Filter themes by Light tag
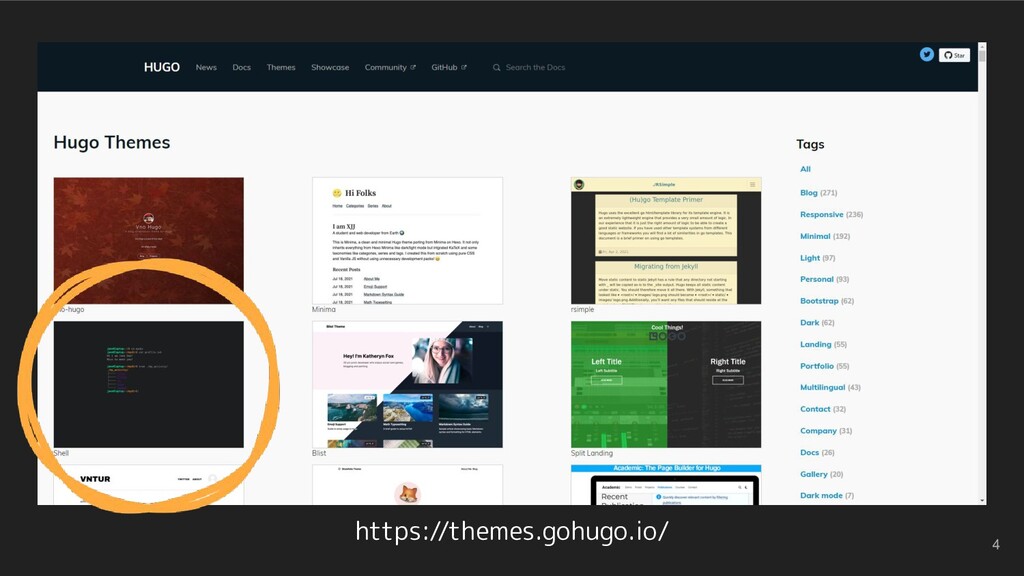1024x576 pixels. tap(818, 258)
